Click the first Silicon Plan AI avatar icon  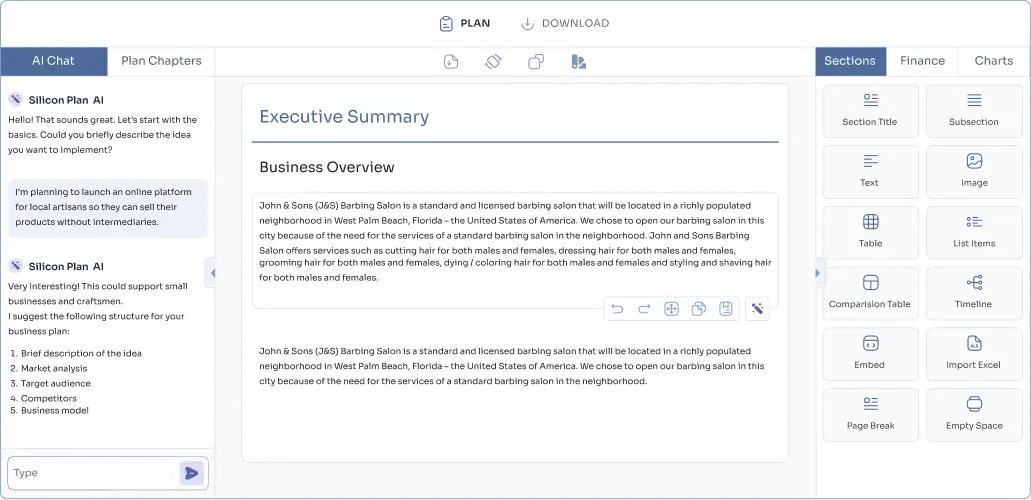16,99
